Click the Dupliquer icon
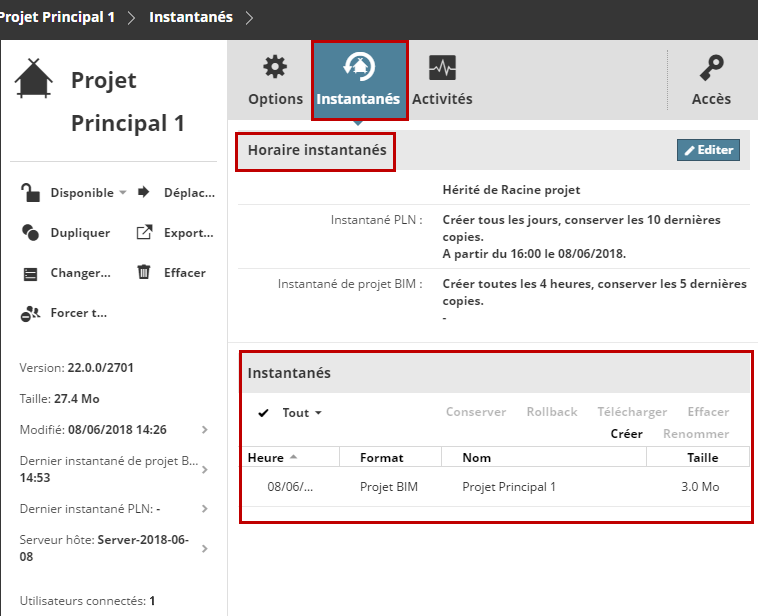The width and height of the screenshot is (758, 616). (30, 233)
